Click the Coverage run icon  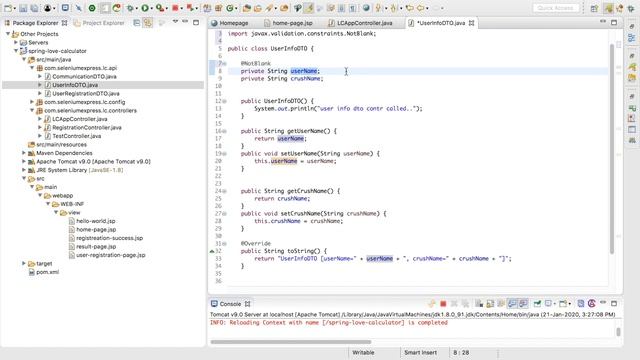click(x=160, y=8)
